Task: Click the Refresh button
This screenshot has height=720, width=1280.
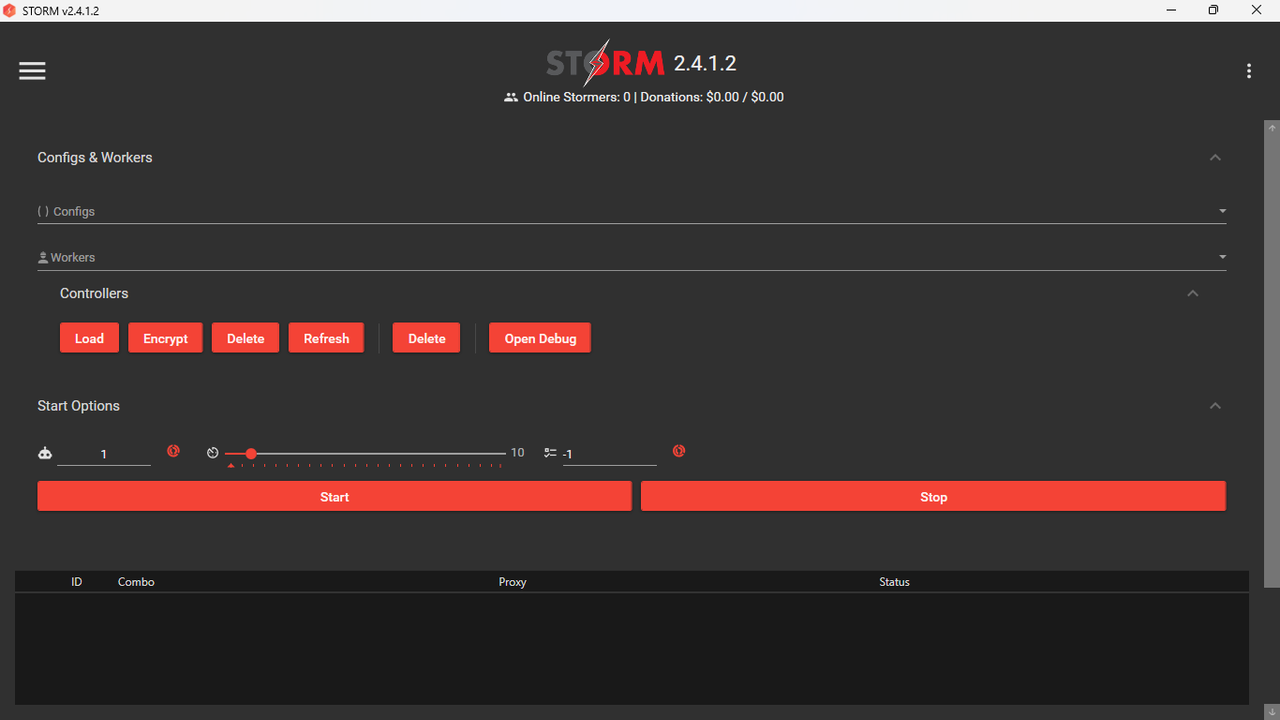Action: tap(326, 338)
